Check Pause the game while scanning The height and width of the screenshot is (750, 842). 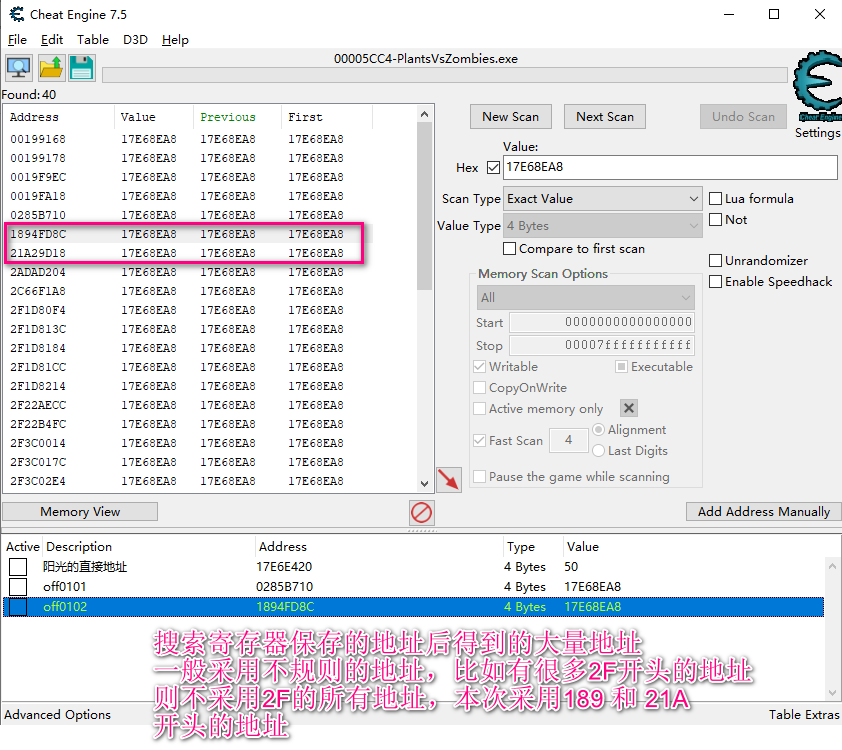pos(480,477)
